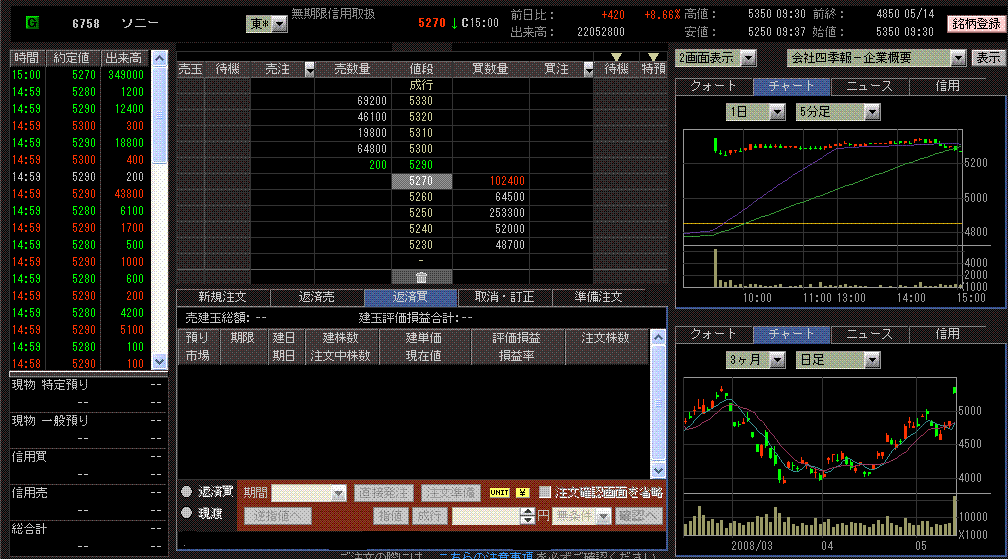Image resolution: width=1008 pixels, height=559 pixels.
Task: Select the 現渡 radio button
Action: (x=187, y=513)
